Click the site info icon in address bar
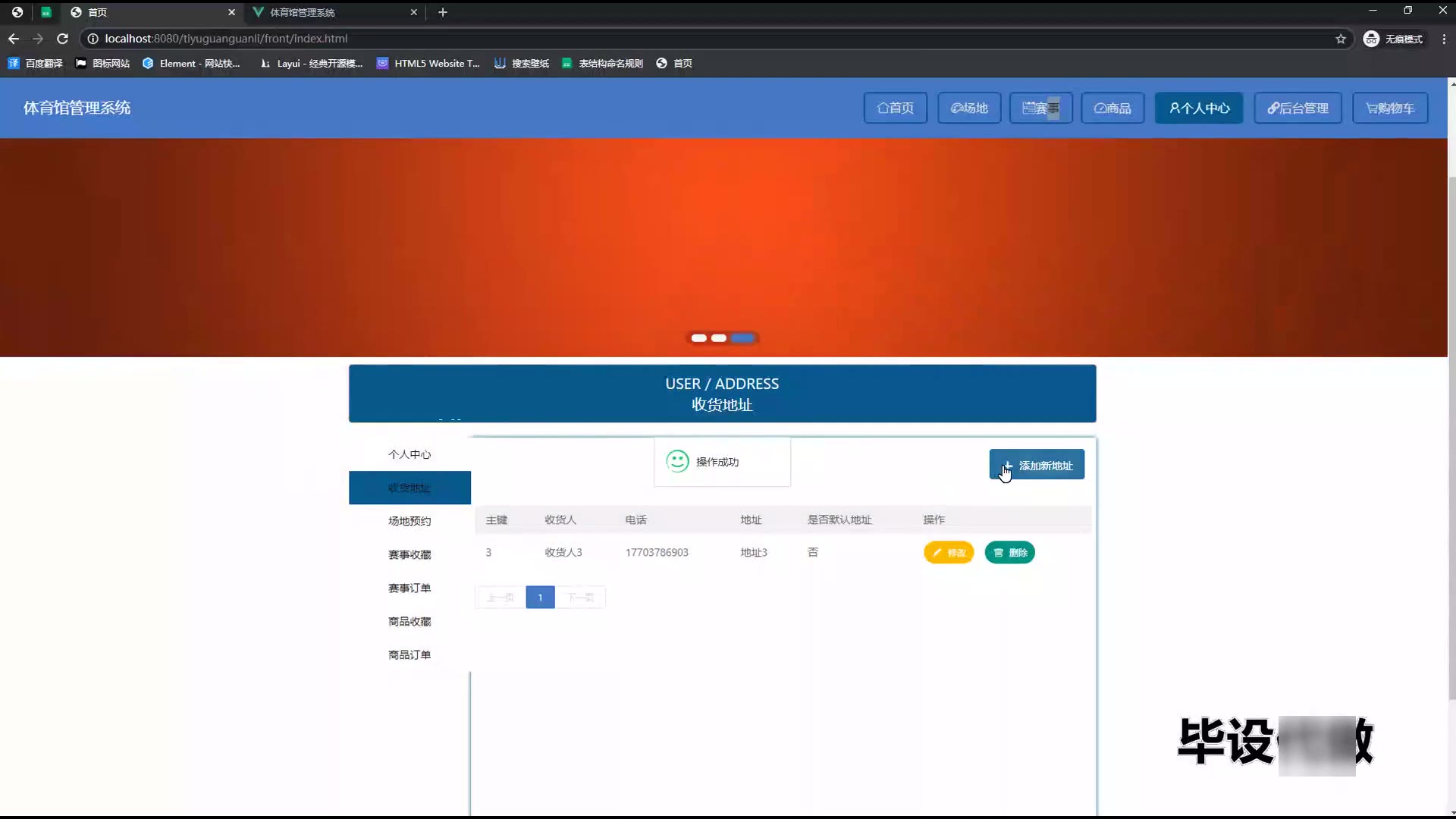The height and width of the screenshot is (819, 1456). tap(93, 39)
